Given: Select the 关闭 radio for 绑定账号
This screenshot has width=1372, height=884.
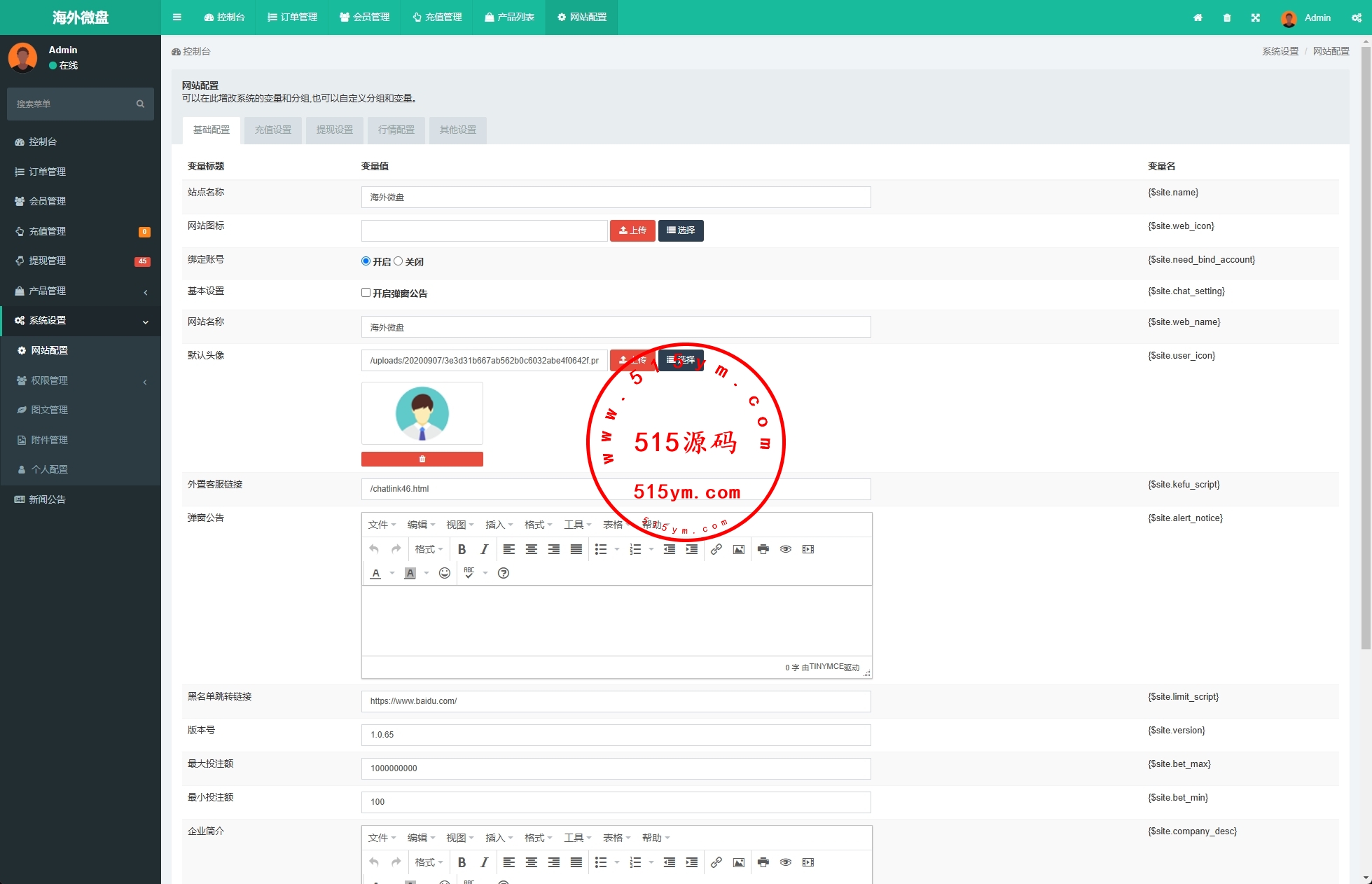Looking at the screenshot, I should pos(399,261).
